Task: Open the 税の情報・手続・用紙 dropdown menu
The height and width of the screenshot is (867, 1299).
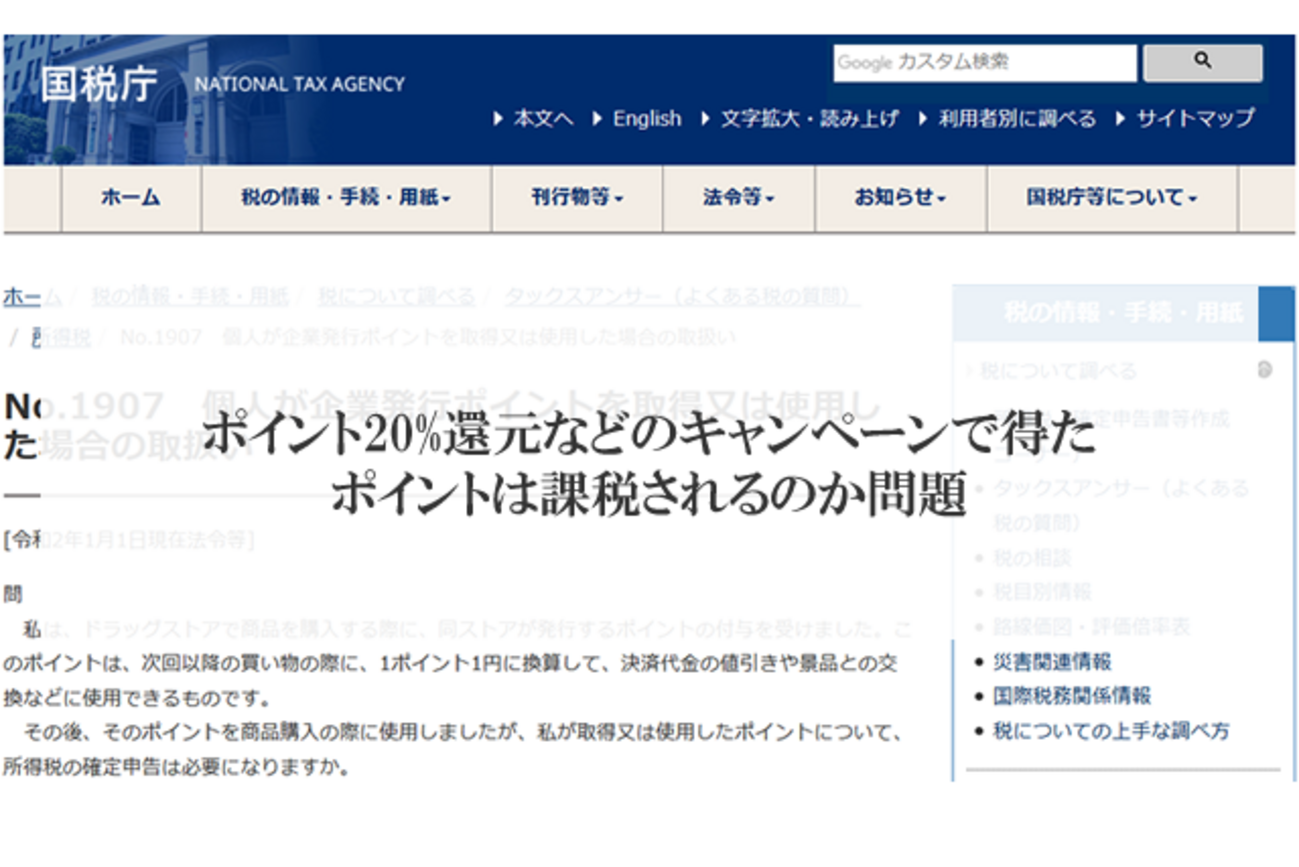Action: pyautogui.click(x=343, y=198)
